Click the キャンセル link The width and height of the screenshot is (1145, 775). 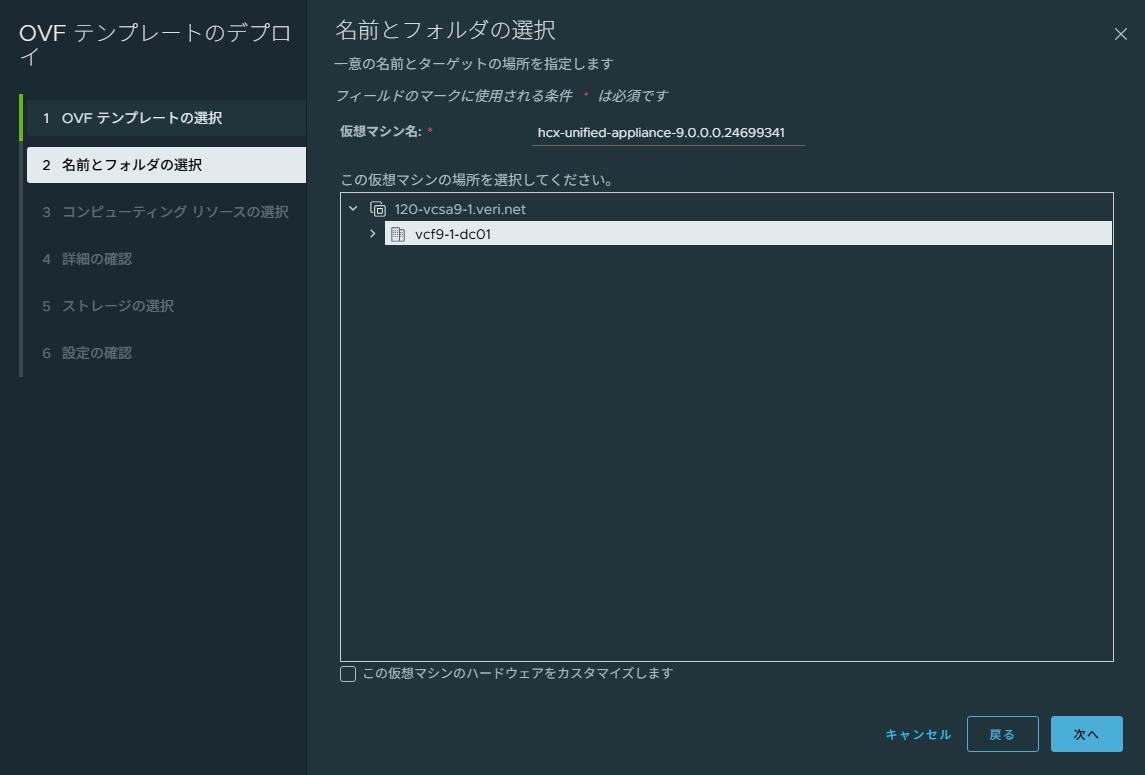point(916,733)
